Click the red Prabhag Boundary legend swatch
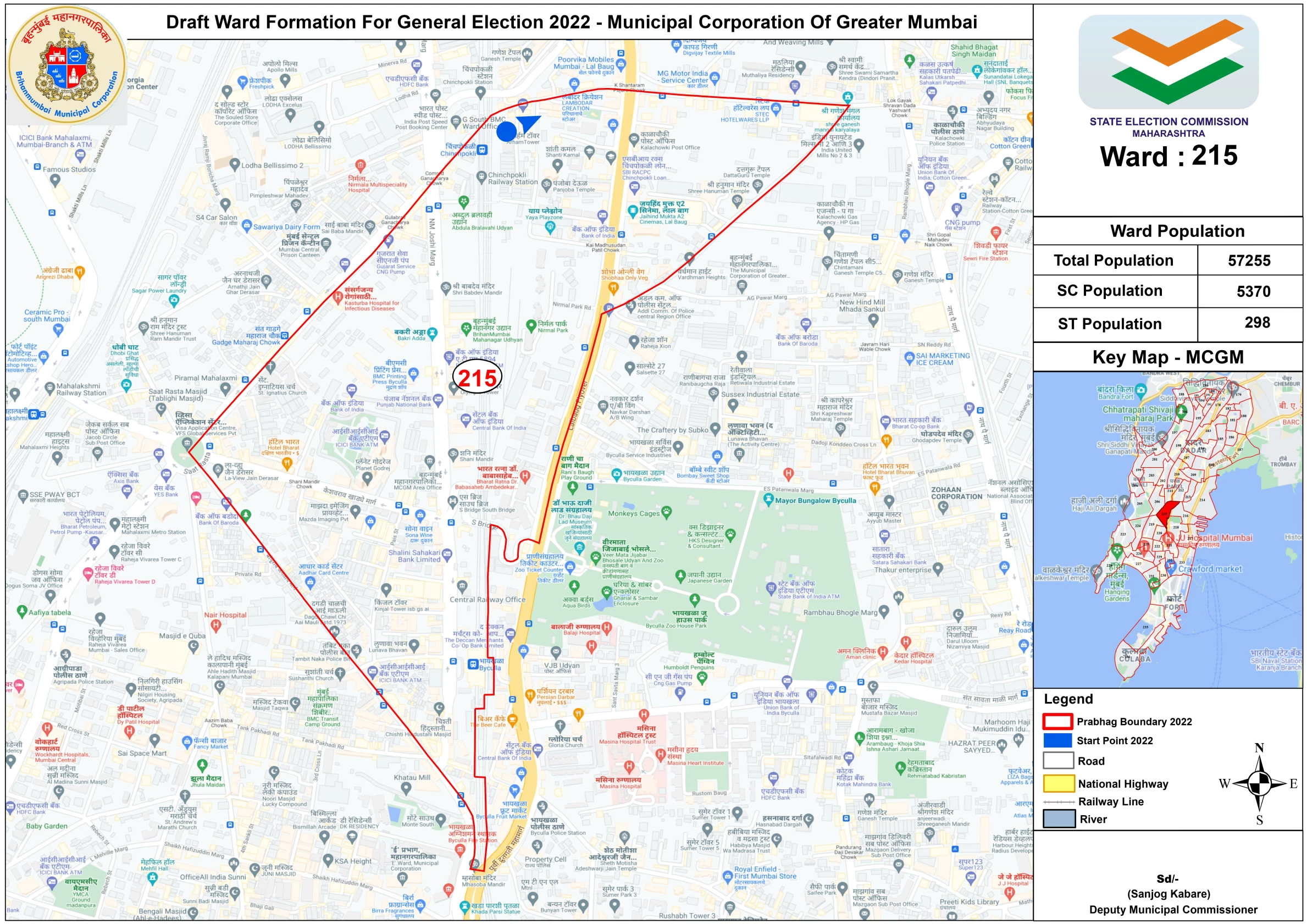Screen dimensions: 1307x924 pos(1057,721)
